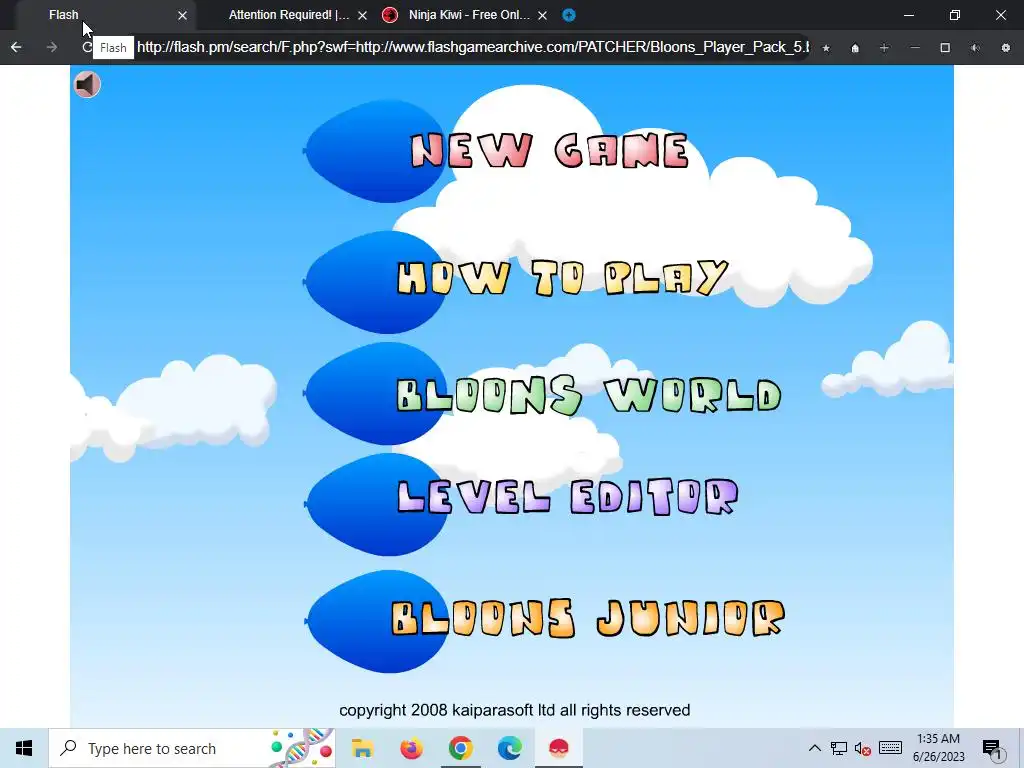
Task: Open the Windows Start menu
Action: click(24, 748)
